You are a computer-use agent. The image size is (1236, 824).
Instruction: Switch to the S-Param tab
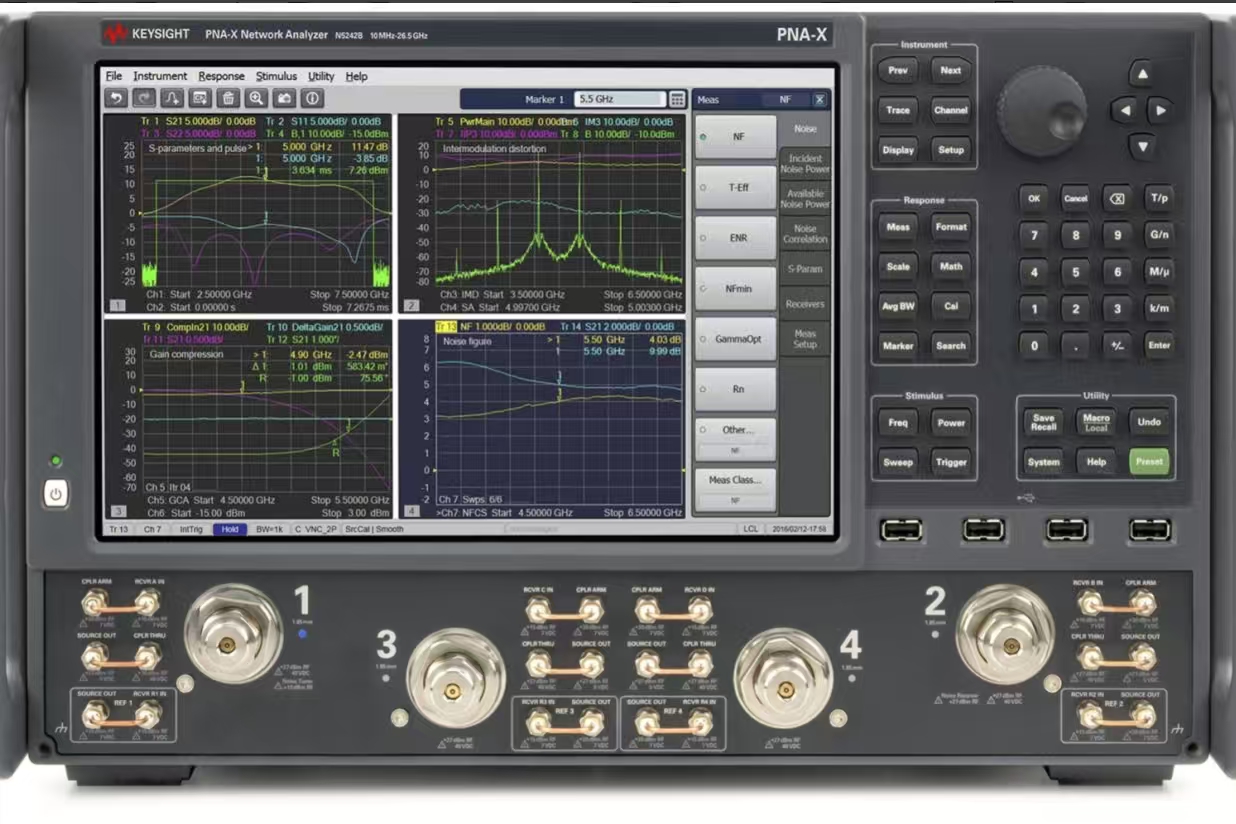pyautogui.click(x=805, y=268)
